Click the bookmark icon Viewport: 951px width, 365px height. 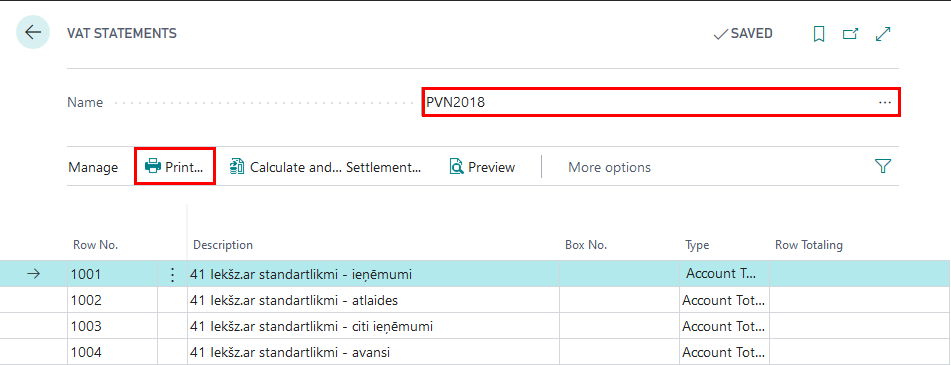(819, 34)
